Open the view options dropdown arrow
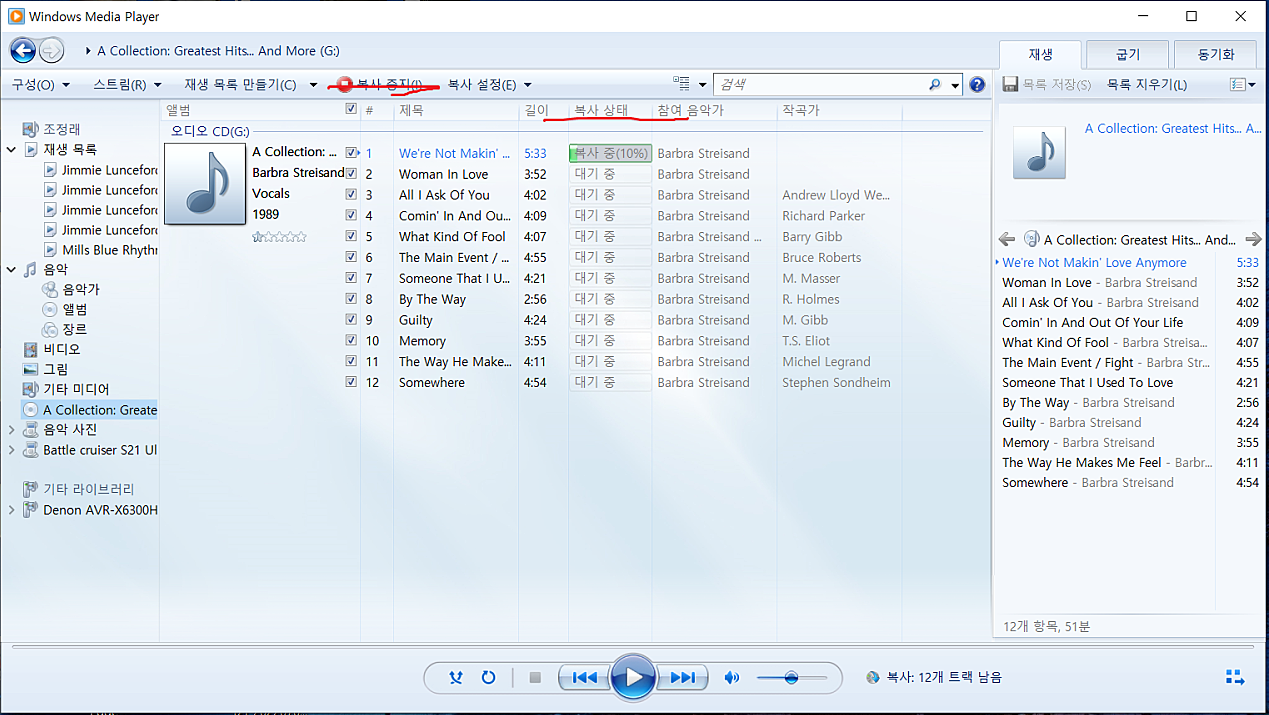The width and height of the screenshot is (1269, 715). click(x=703, y=85)
